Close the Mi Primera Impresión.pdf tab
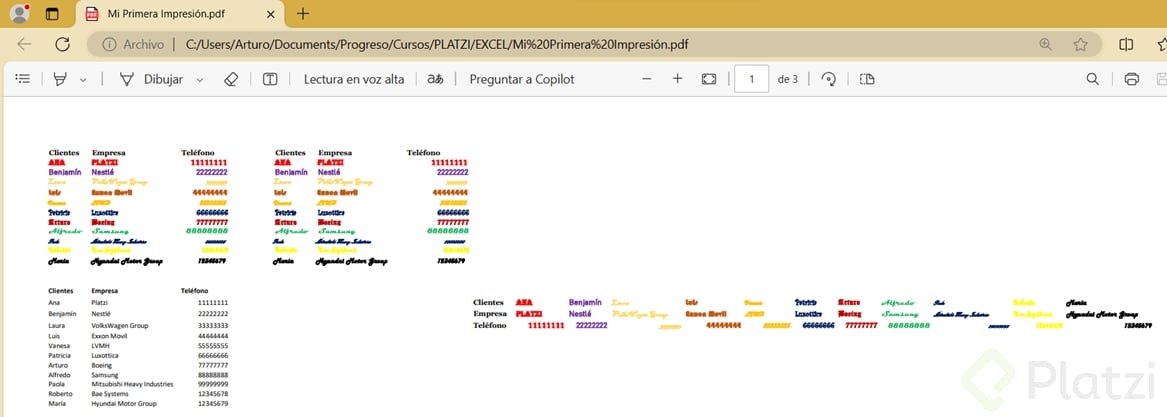1167x417 pixels. (270, 14)
